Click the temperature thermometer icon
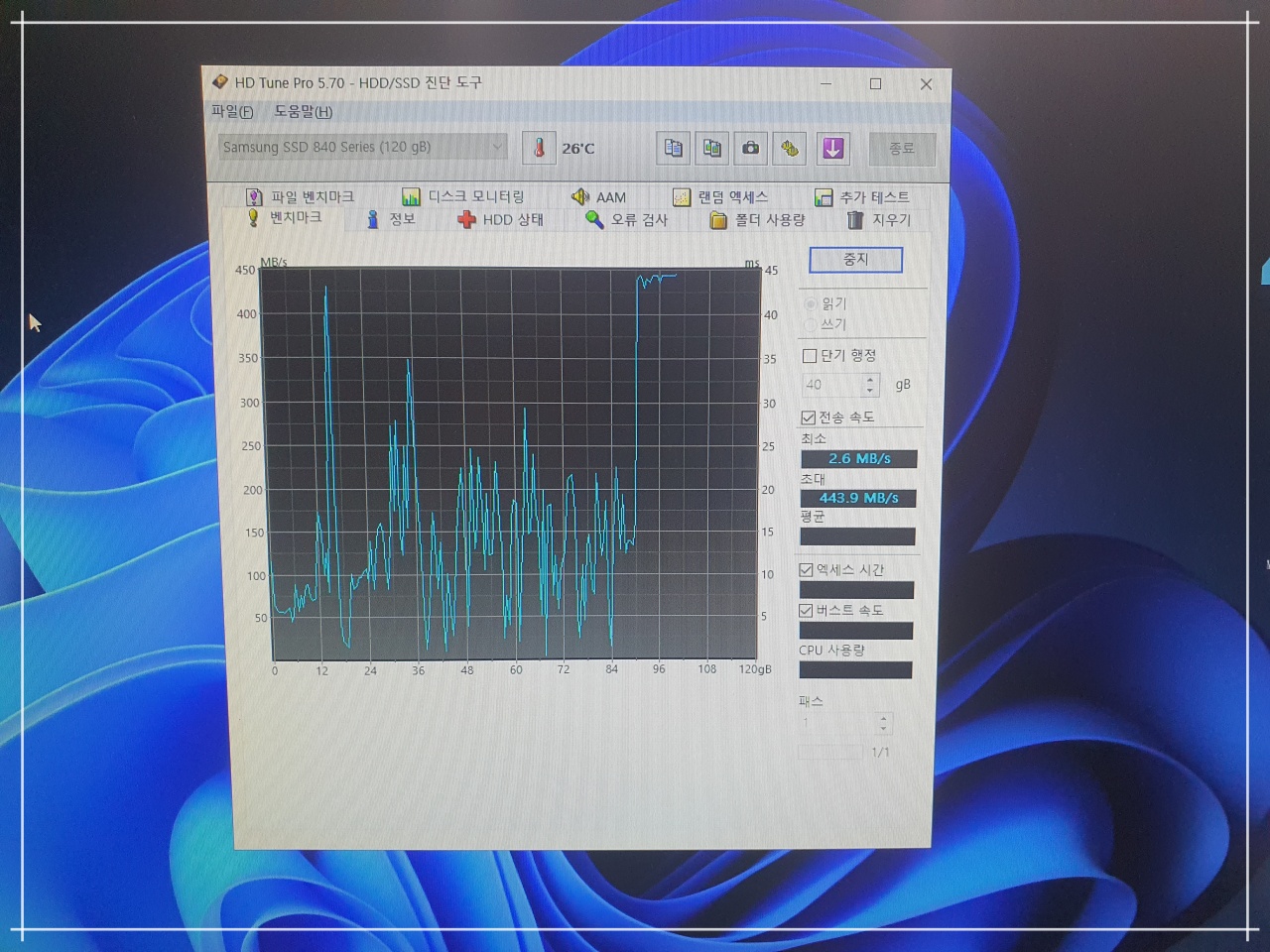 (539, 149)
